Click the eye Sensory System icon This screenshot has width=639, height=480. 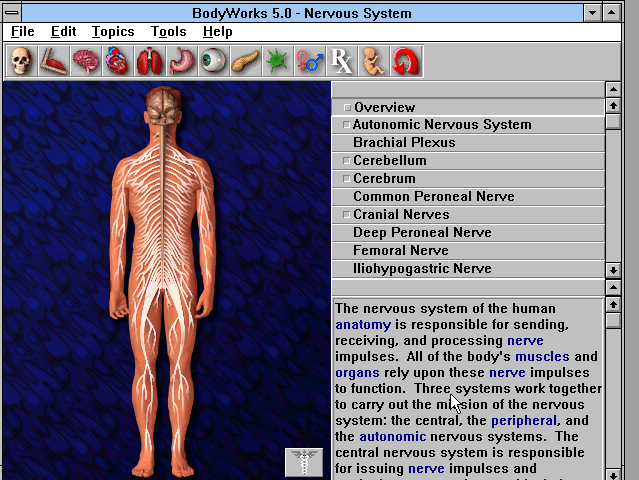(x=213, y=62)
